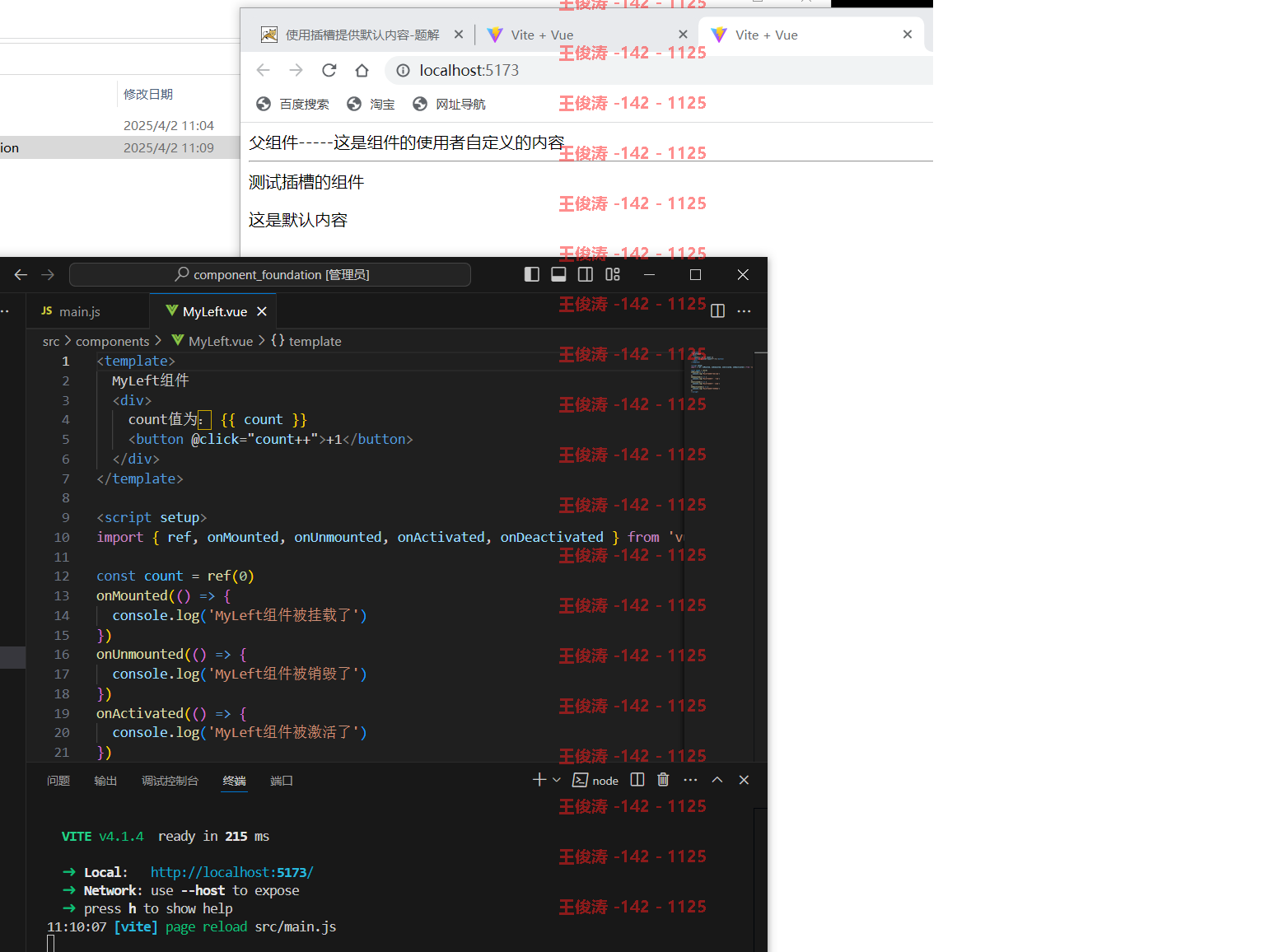Open the 调试控制台 panel tab

(x=170, y=781)
